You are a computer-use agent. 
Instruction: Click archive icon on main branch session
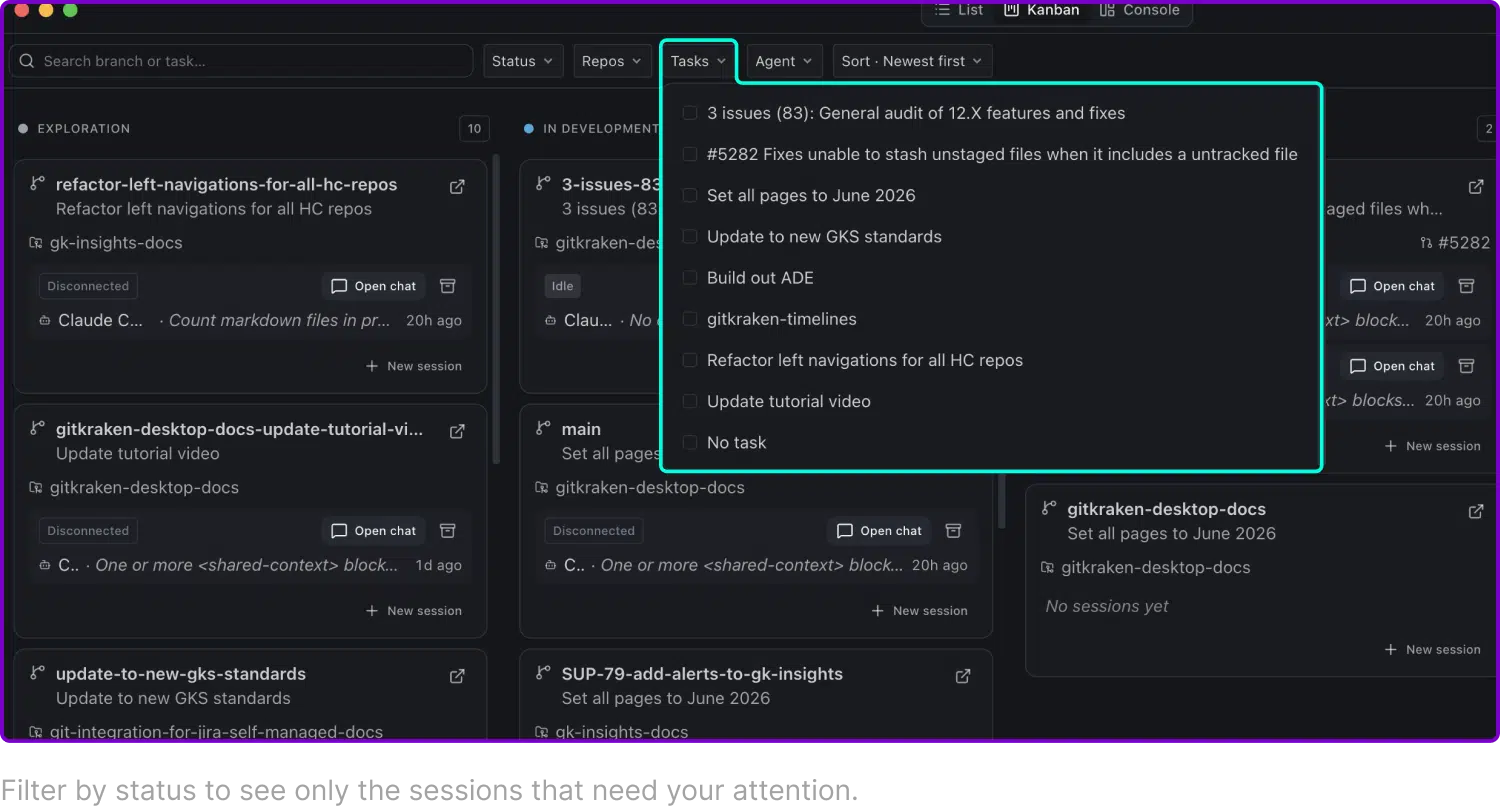point(954,531)
